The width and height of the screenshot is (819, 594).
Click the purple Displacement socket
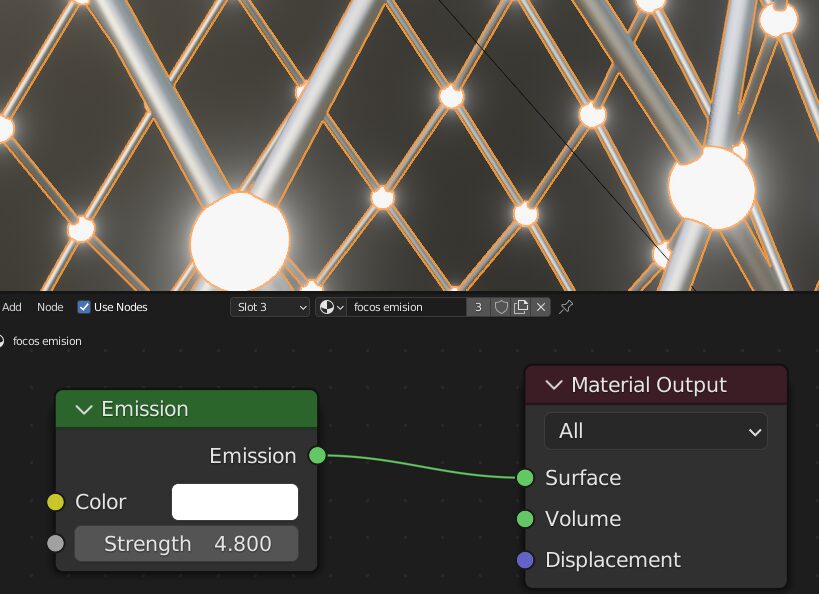[x=525, y=560]
